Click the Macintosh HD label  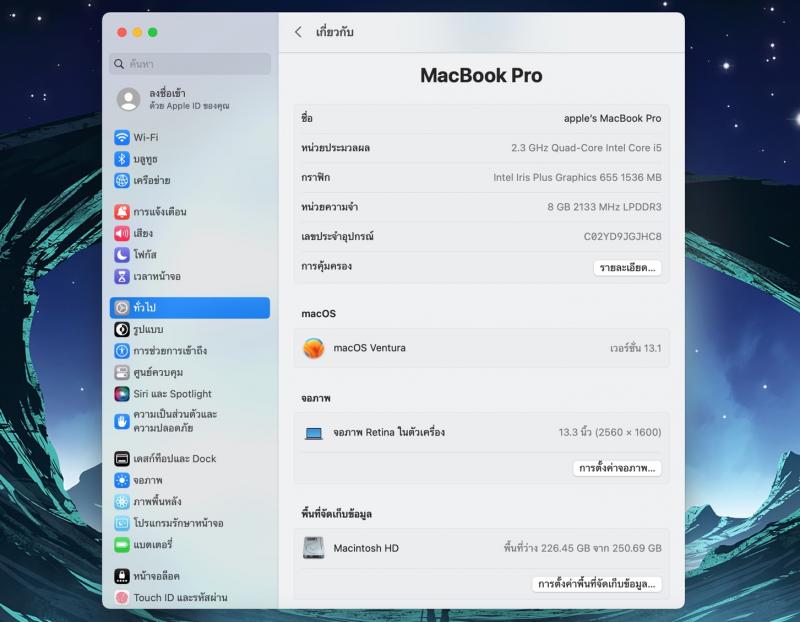coord(366,548)
